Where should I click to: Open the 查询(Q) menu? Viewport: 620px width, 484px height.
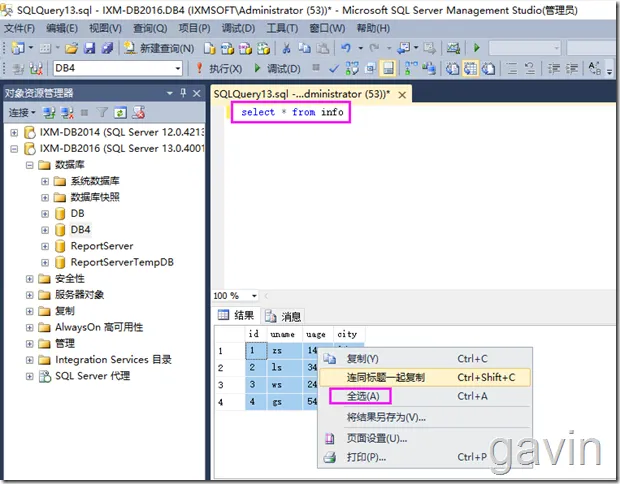click(x=150, y=28)
